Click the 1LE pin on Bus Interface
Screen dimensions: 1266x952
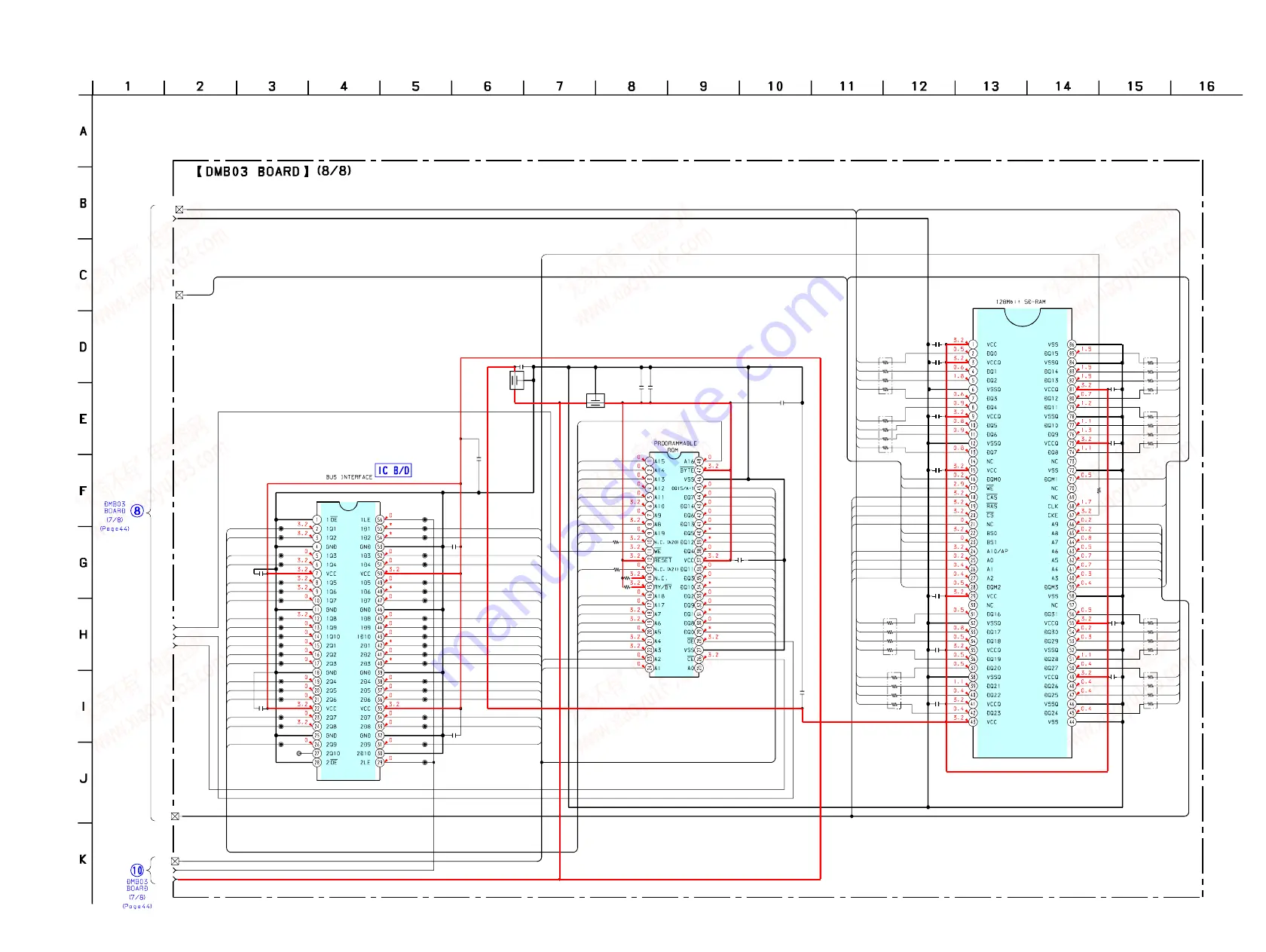click(365, 520)
